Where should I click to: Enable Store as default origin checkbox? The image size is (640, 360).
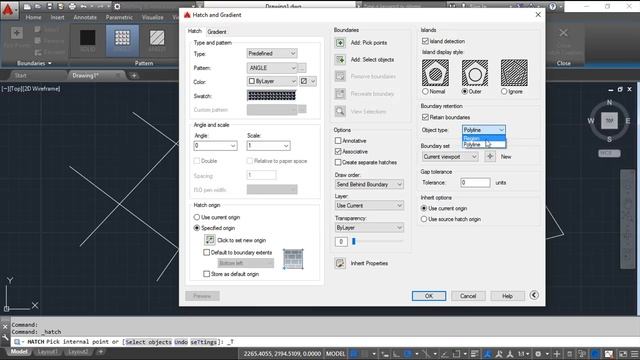click(207, 274)
